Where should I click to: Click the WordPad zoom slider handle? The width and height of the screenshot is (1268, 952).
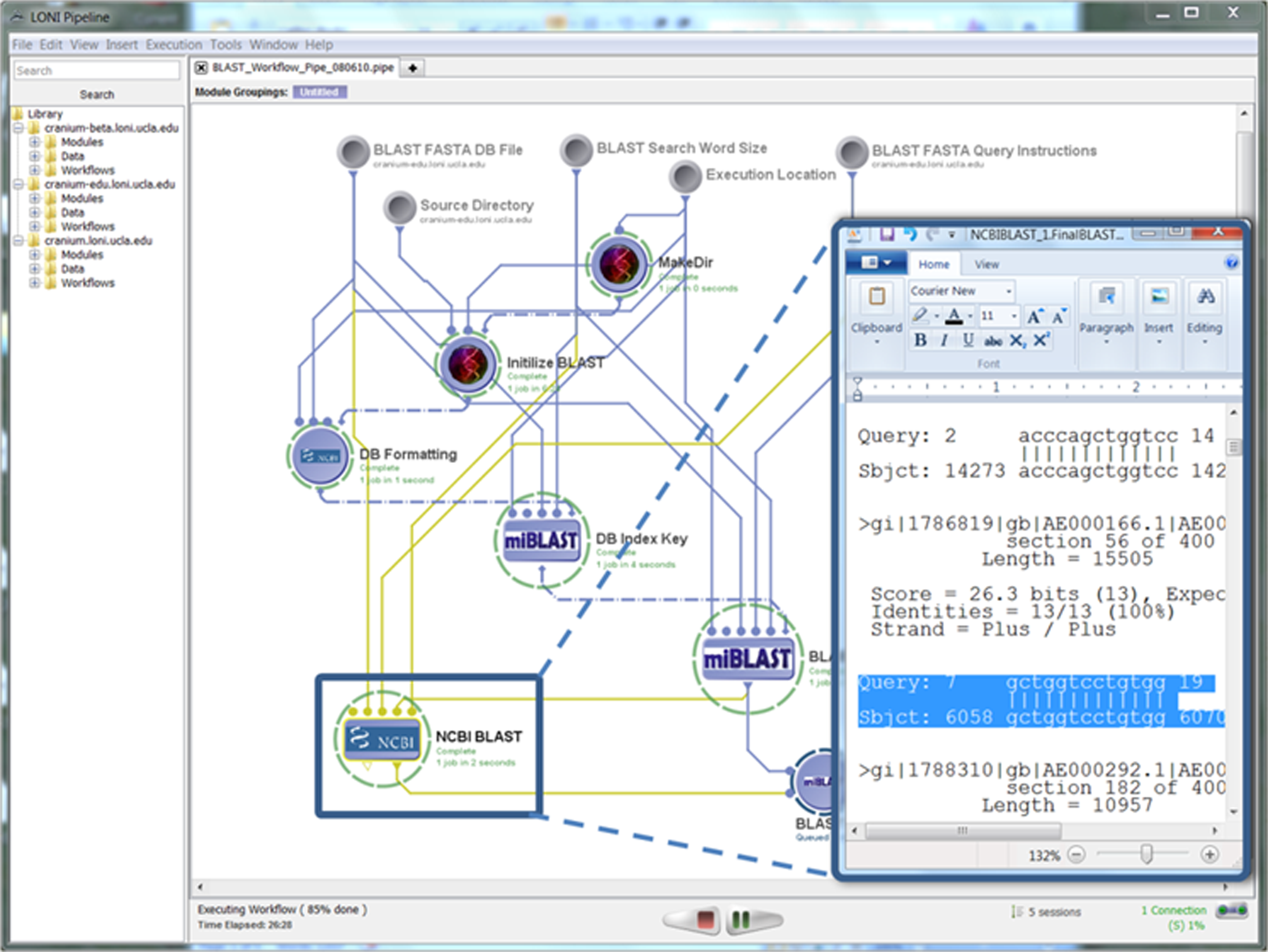(x=1146, y=854)
